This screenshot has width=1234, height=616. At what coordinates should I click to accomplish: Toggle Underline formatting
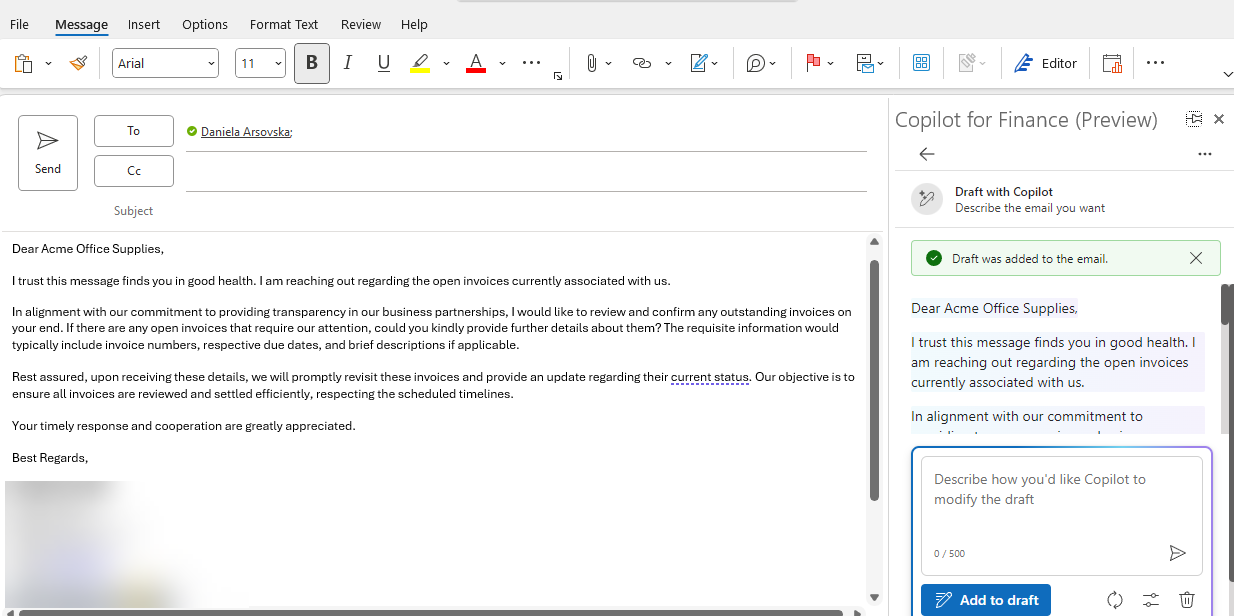[384, 63]
